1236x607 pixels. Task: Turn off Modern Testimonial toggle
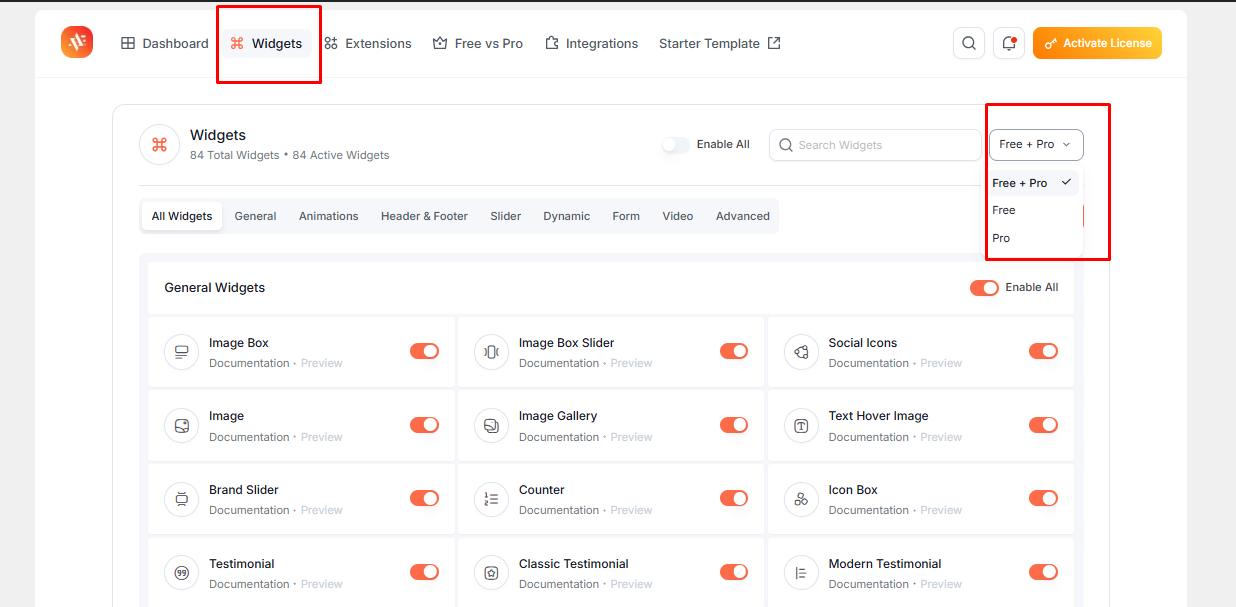pos(1043,572)
